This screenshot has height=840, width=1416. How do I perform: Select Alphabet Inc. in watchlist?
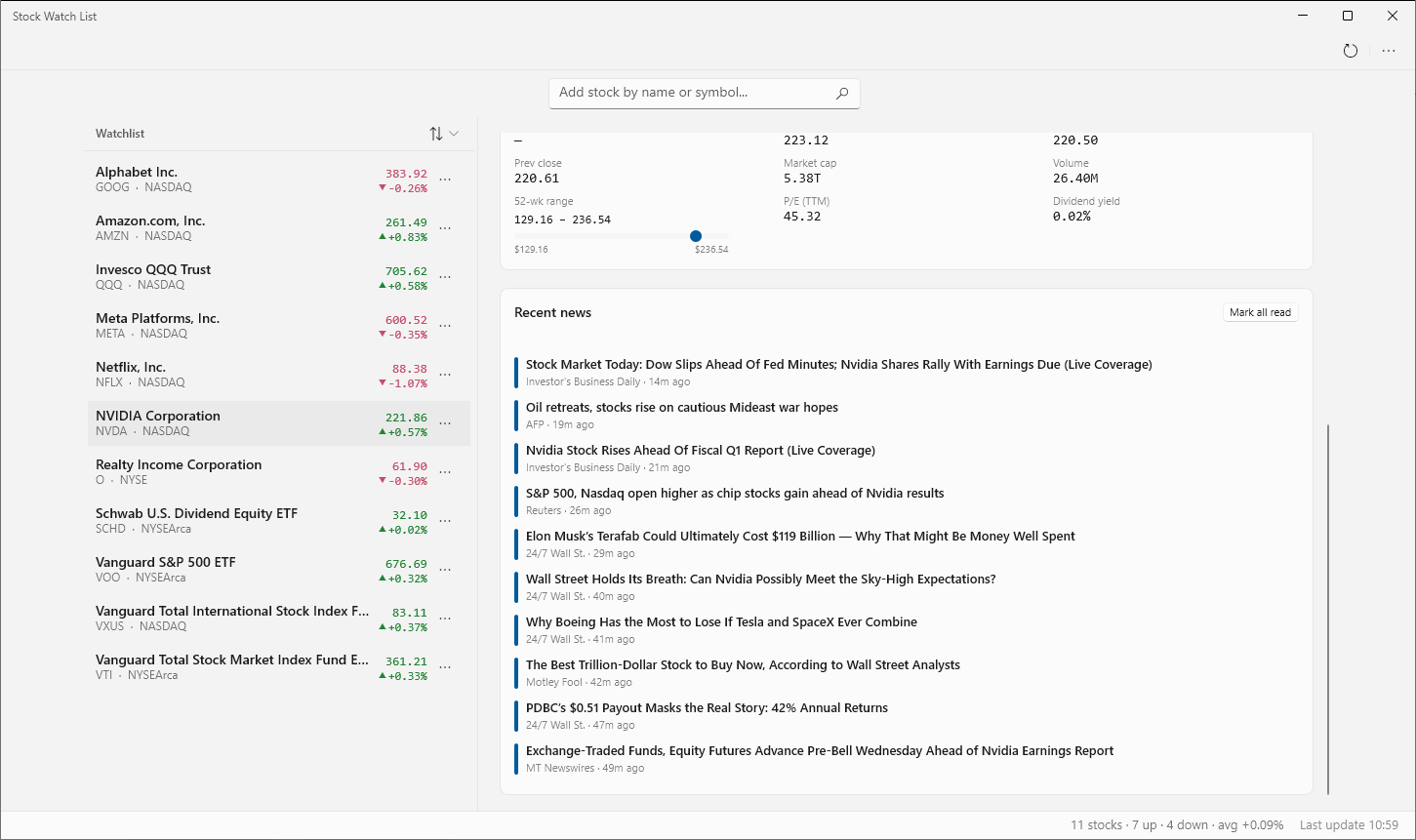279,180
